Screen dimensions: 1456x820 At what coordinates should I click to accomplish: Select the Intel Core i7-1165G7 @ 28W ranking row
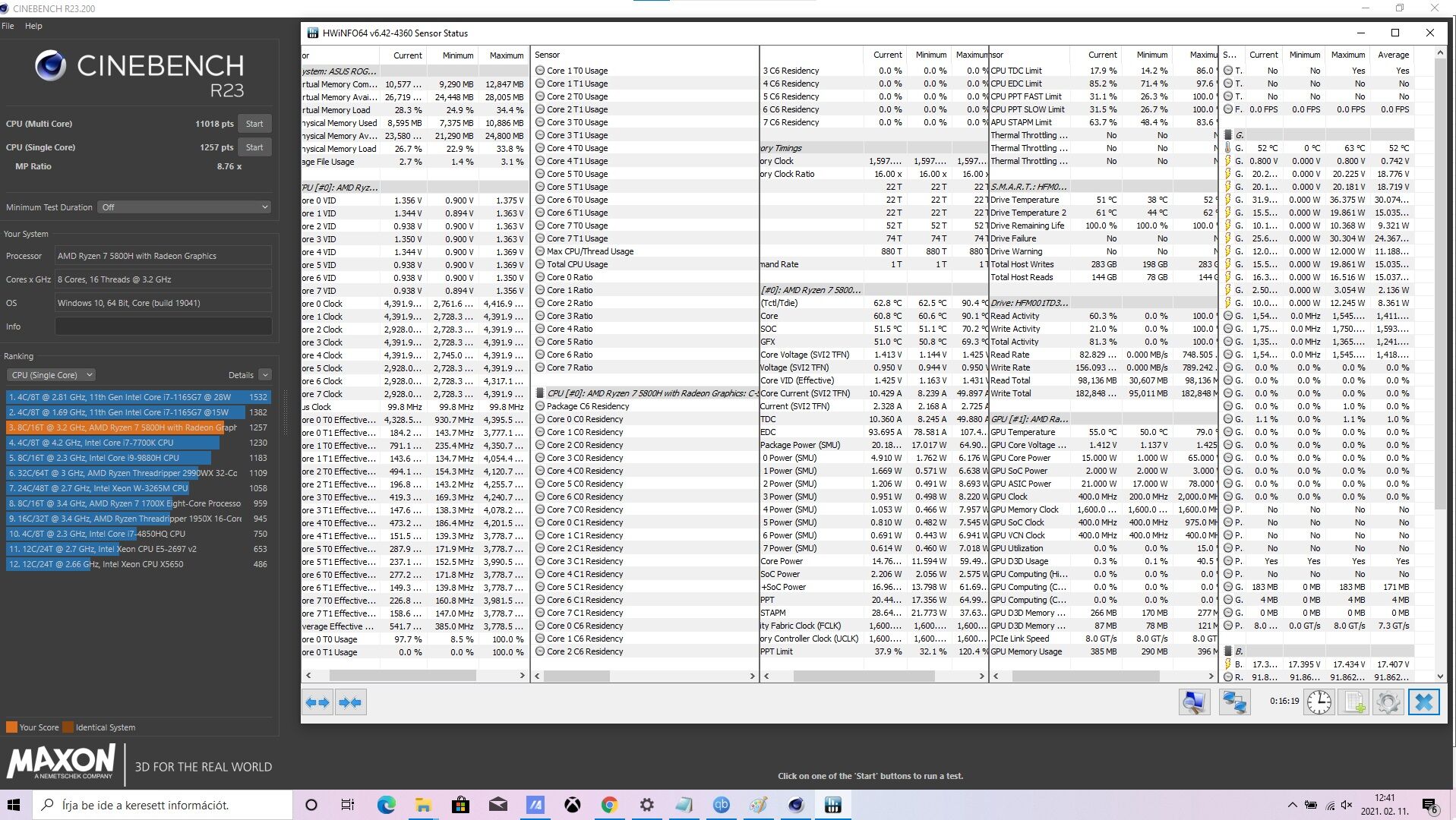point(137,397)
